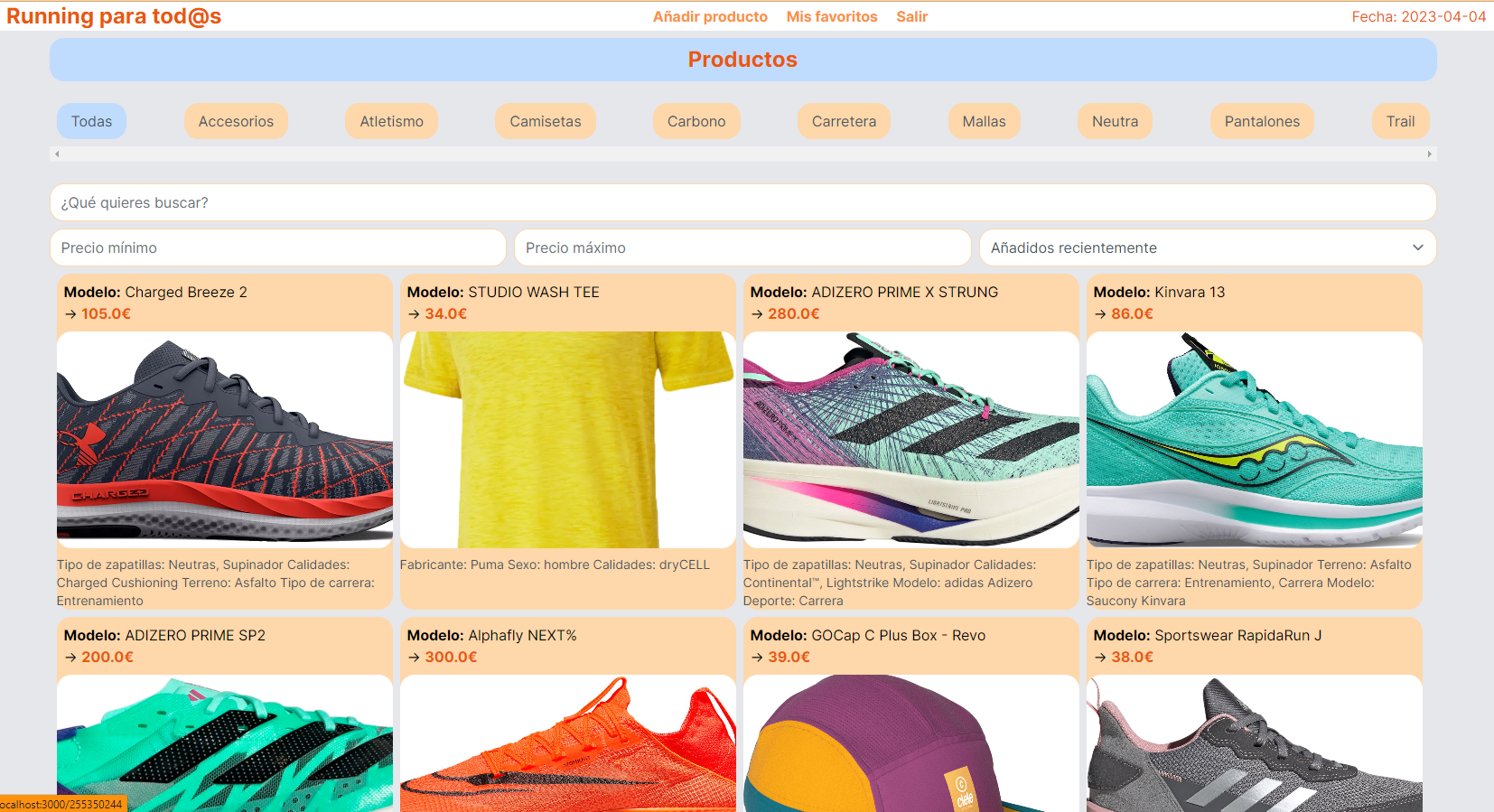The width and height of the screenshot is (1494, 812).
Task: Filter products by Accesorios category
Action: [x=236, y=121]
